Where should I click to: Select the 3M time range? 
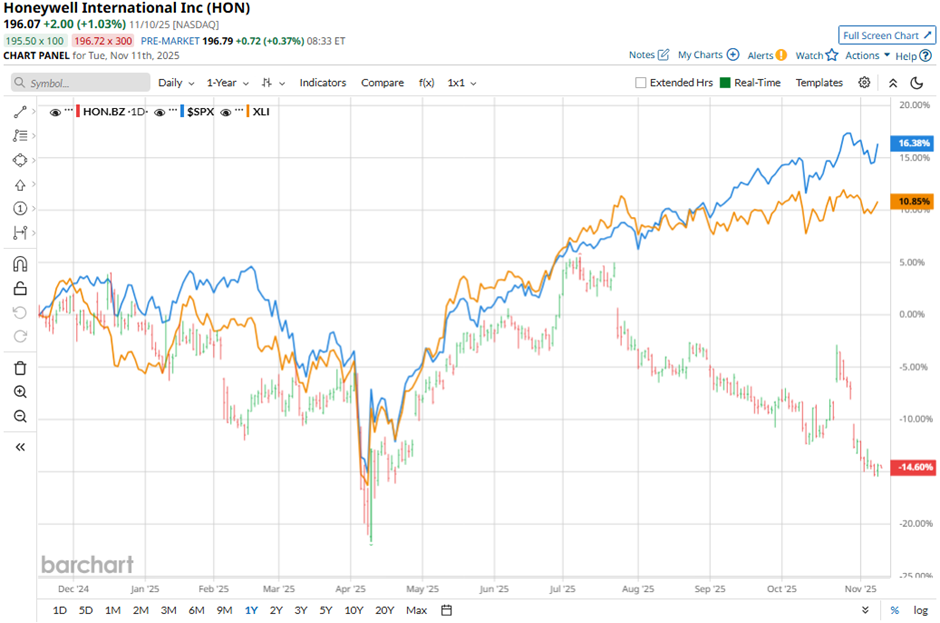pyautogui.click(x=168, y=610)
